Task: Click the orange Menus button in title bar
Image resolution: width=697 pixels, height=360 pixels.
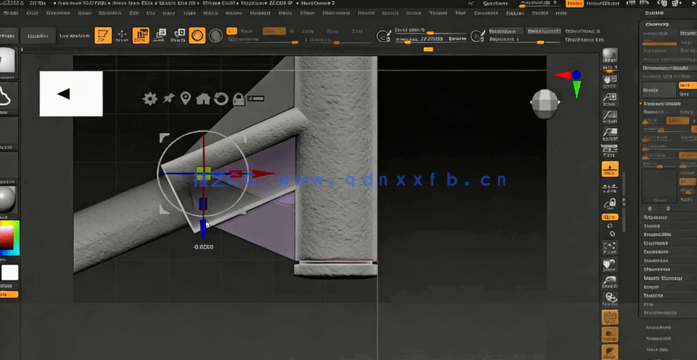Action: (x=575, y=3)
